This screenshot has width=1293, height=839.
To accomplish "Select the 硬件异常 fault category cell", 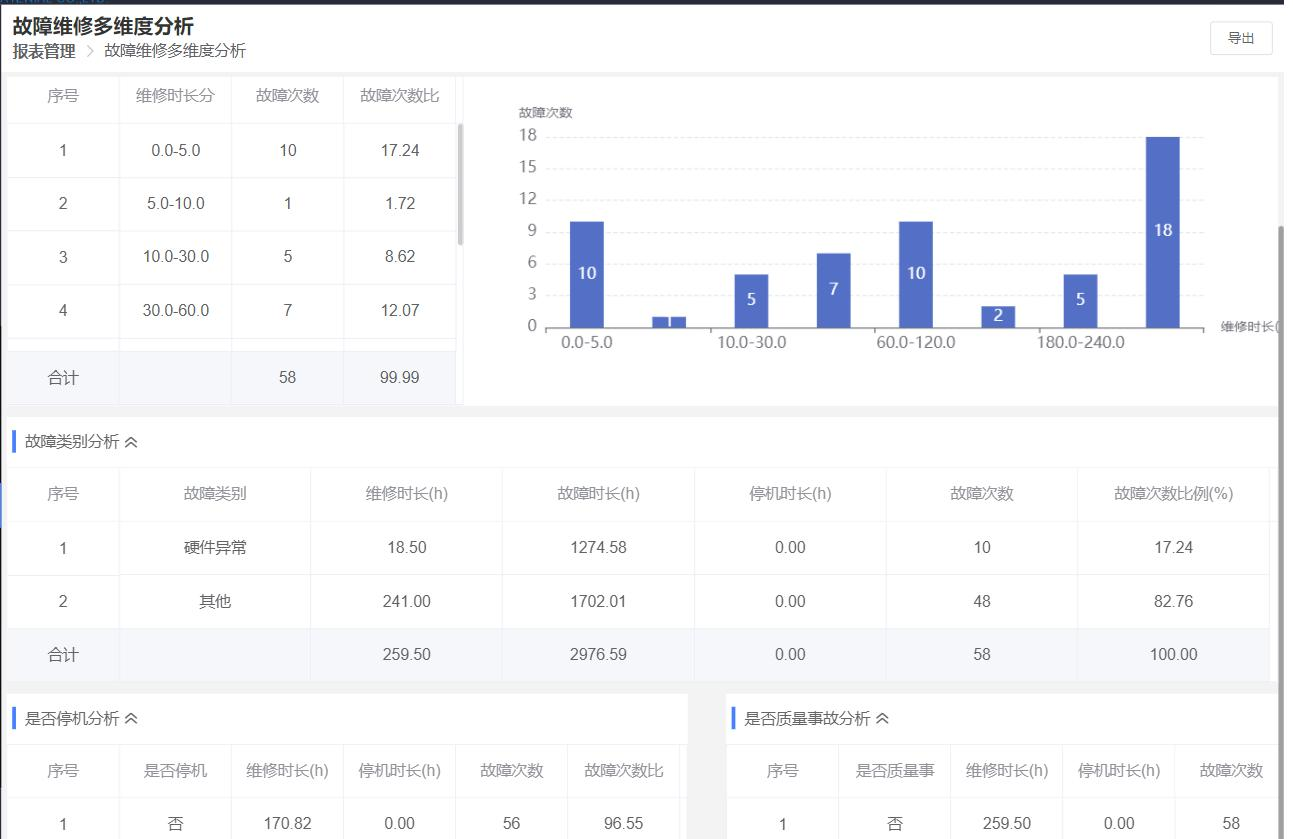I will click(215, 548).
